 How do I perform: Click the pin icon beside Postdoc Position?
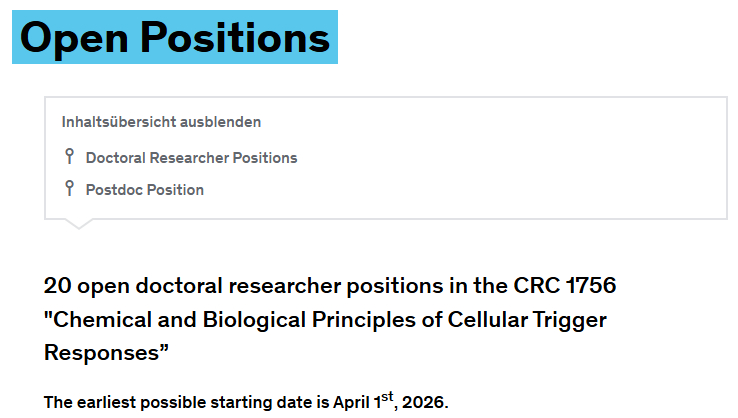pyautogui.click(x=69, y=188)
